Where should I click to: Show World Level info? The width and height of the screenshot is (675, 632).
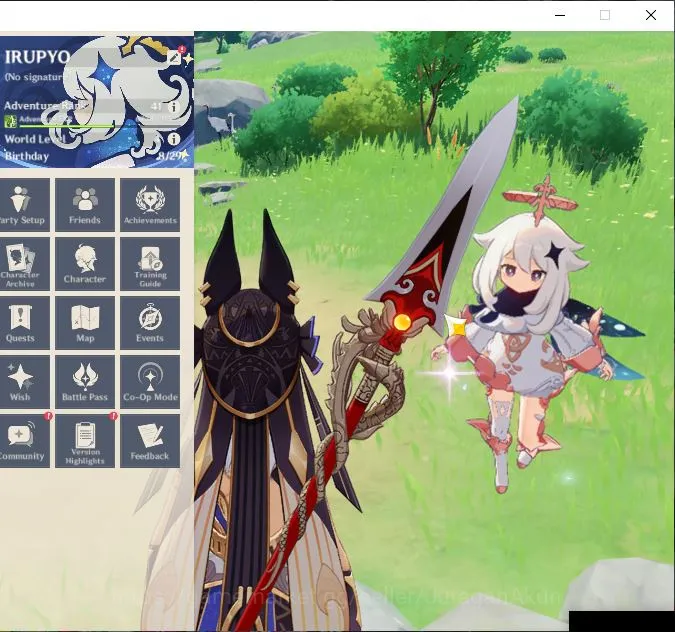pyautogui.click(x=173, y=139)
